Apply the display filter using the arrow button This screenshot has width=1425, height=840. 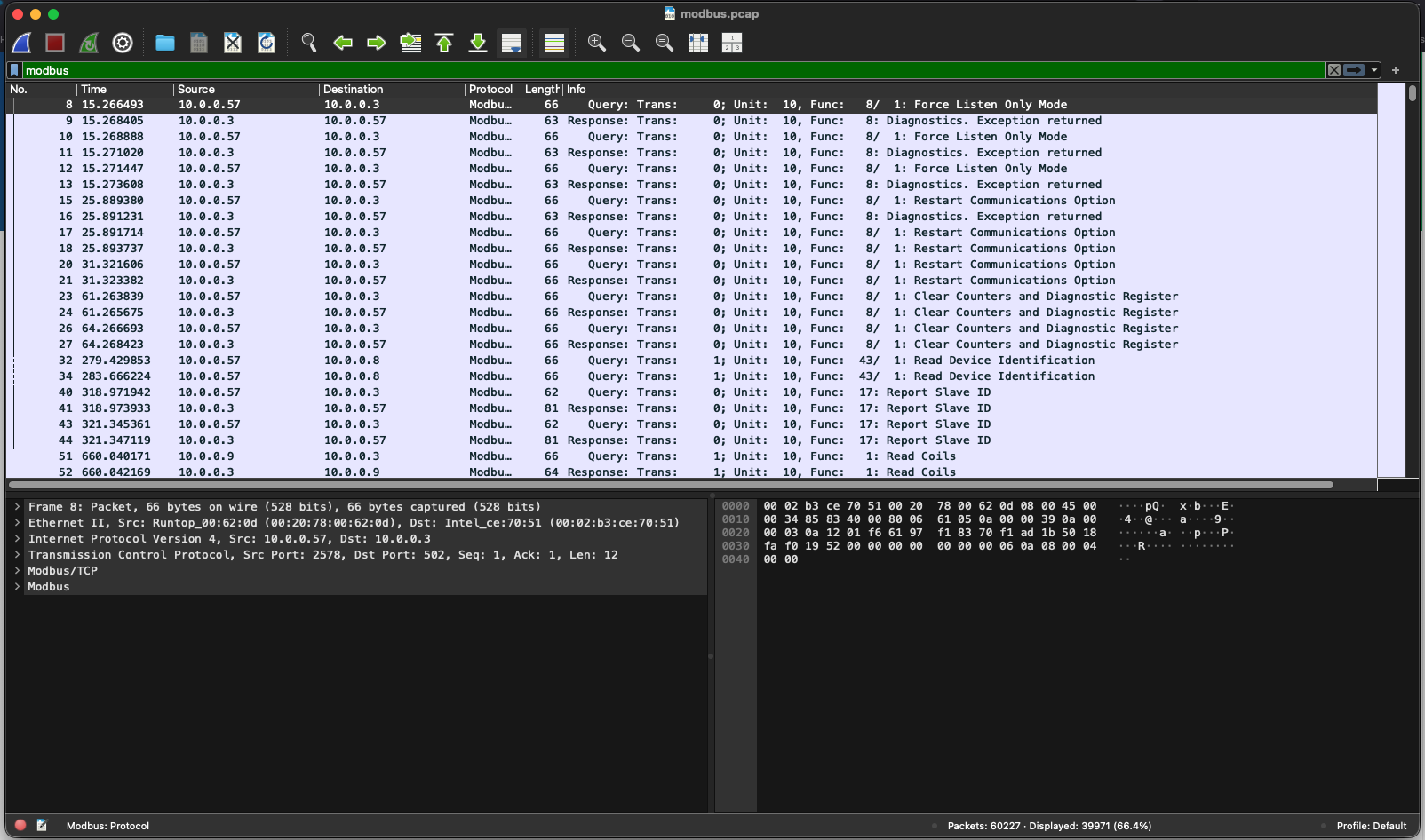1354,70
